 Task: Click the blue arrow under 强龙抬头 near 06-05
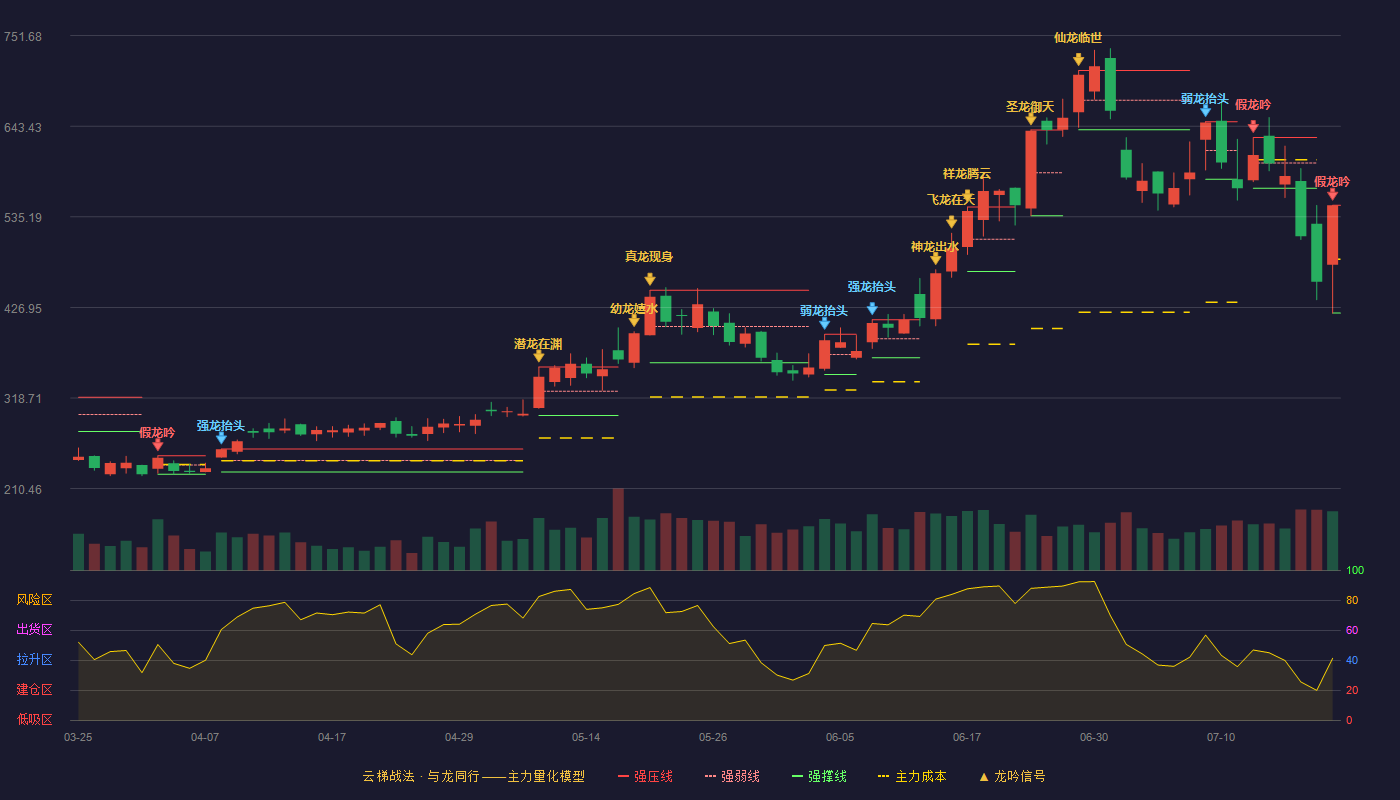(x=872, y=309)
